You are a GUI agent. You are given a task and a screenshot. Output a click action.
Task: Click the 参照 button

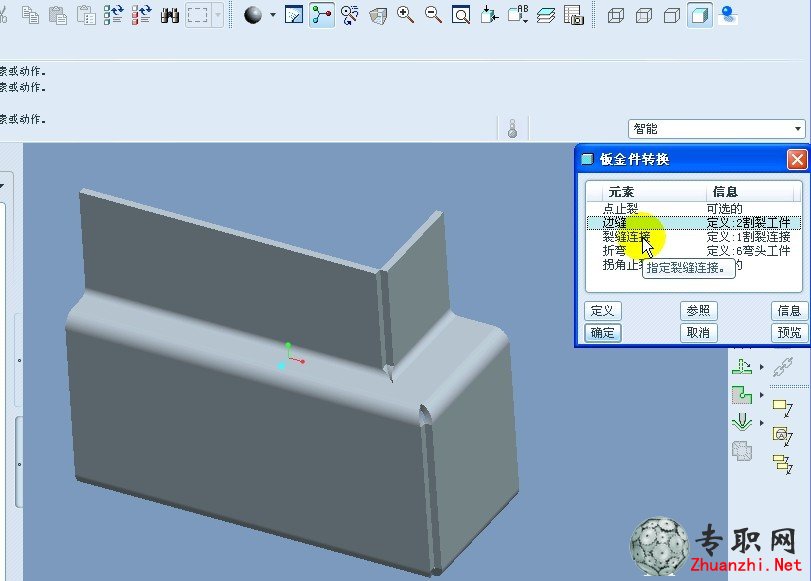click(698, 310)
